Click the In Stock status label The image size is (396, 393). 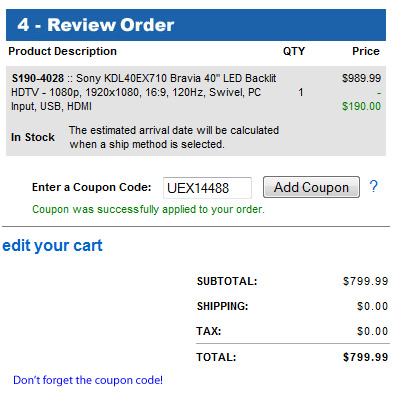[x=33, y=137]
